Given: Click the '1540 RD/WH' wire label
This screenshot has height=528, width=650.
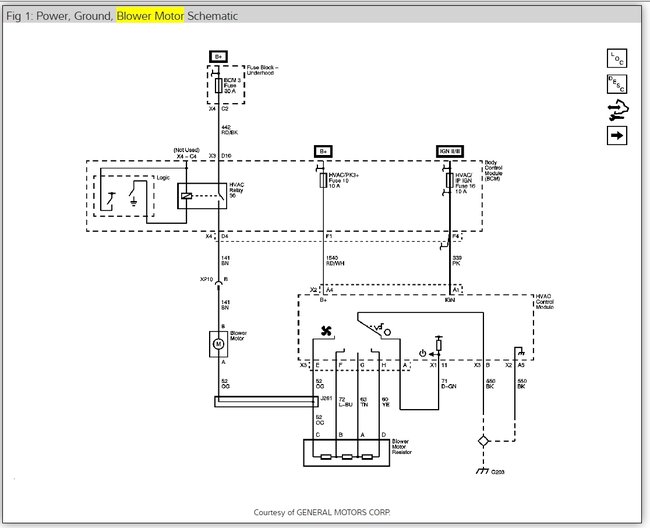Looking at the screenshot, I should pyautogui.click(x=335, y=261).
